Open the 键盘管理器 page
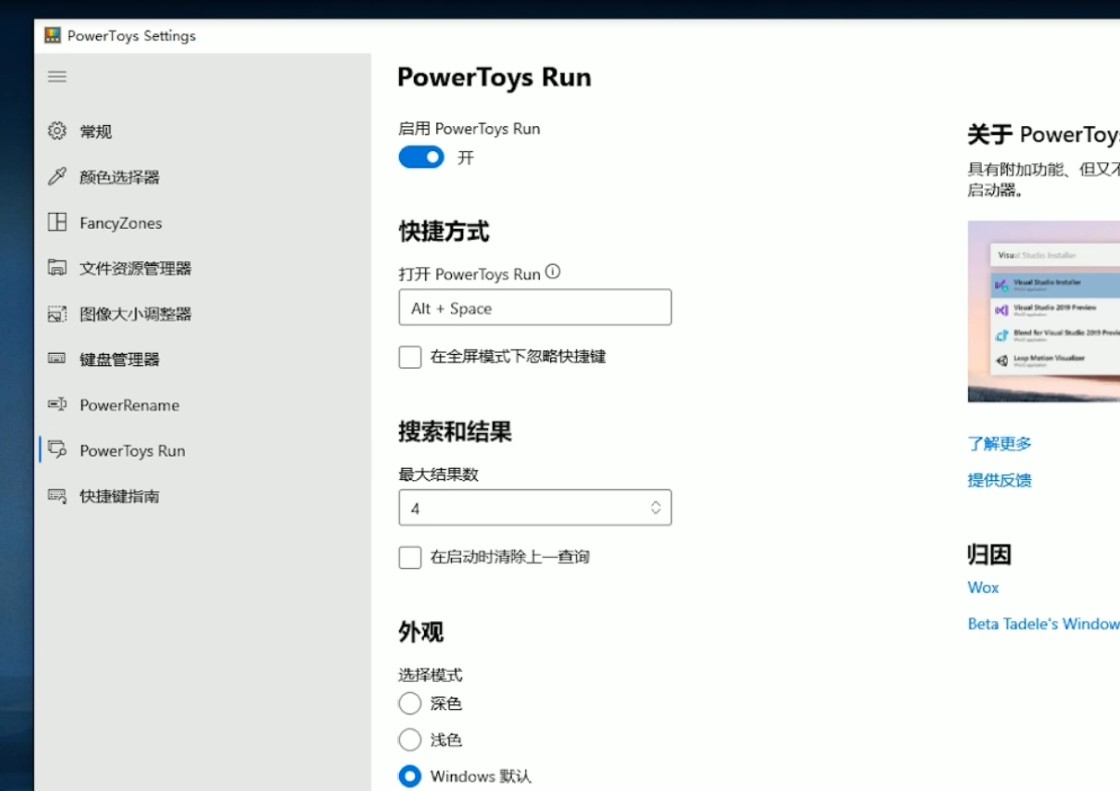Screen dimensions: 1120x791 (x=119, y=359)
